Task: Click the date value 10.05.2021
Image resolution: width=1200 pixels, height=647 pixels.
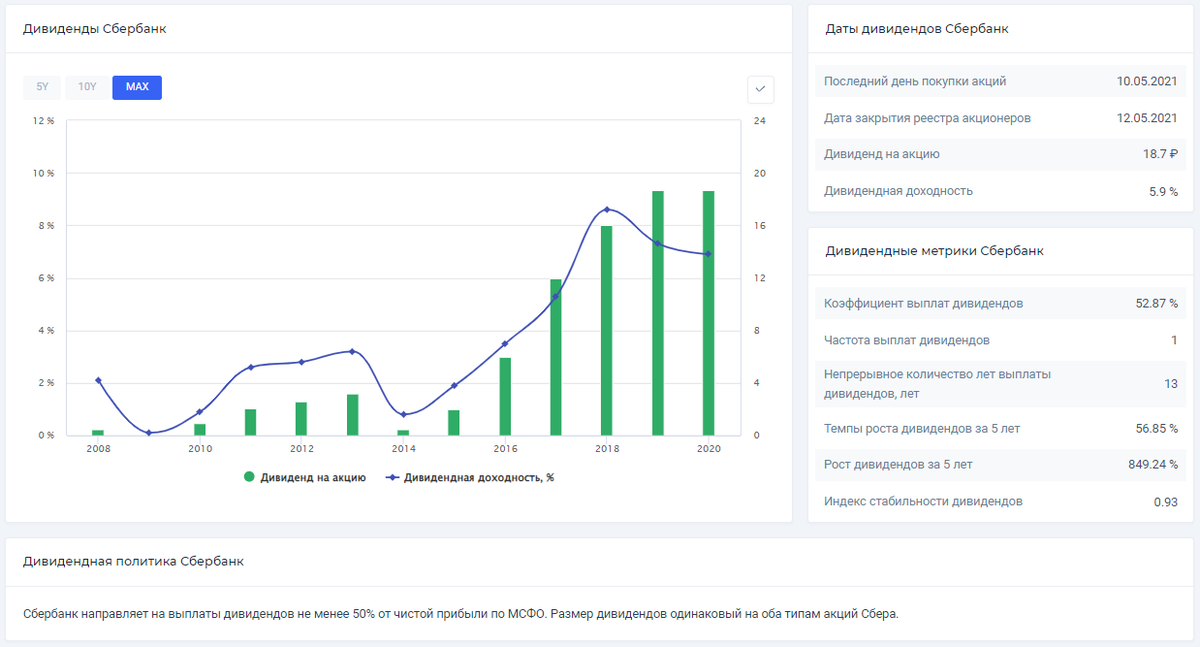Action: [1148, 81]
